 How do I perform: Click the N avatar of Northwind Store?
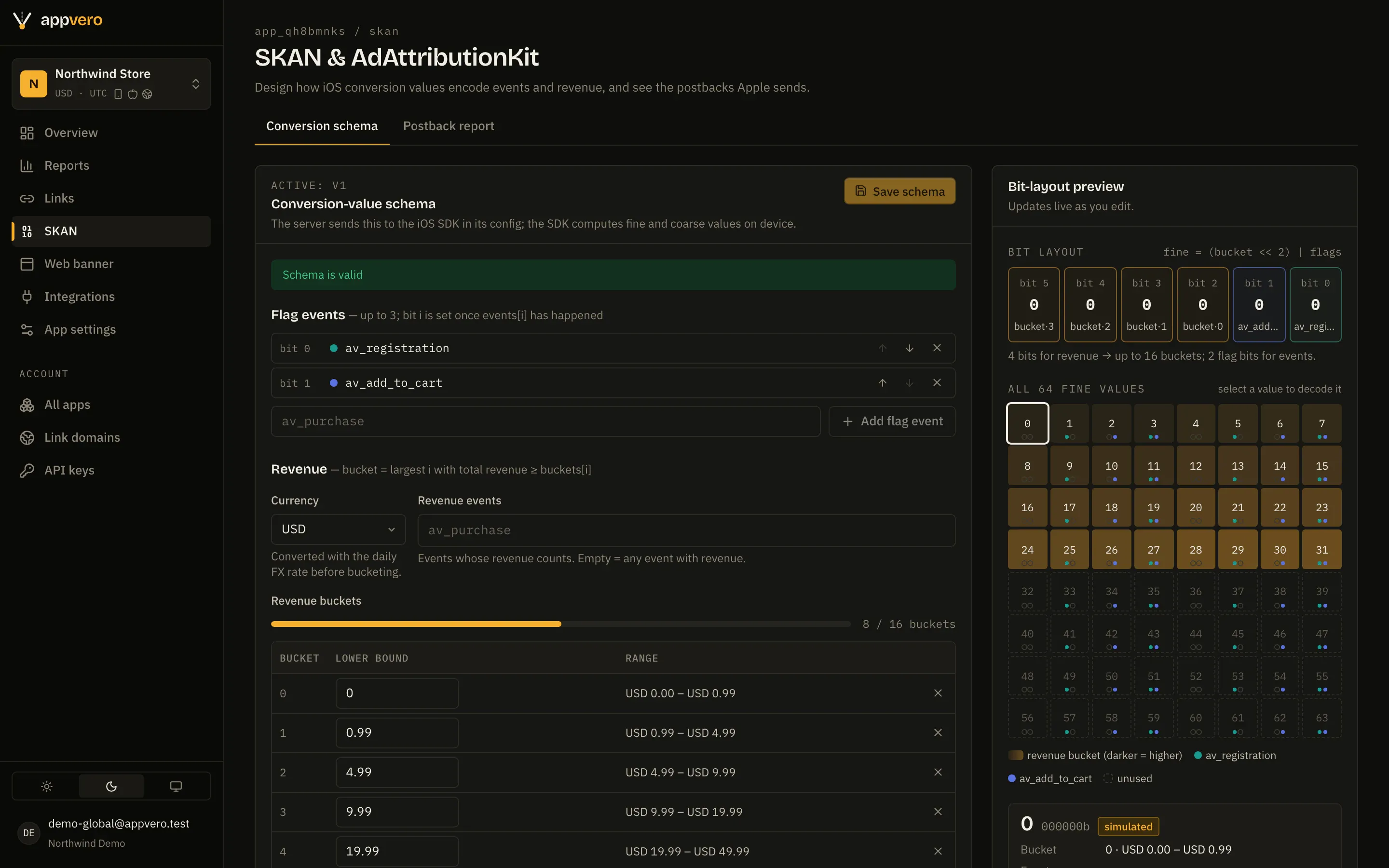[x=34, y=84]
